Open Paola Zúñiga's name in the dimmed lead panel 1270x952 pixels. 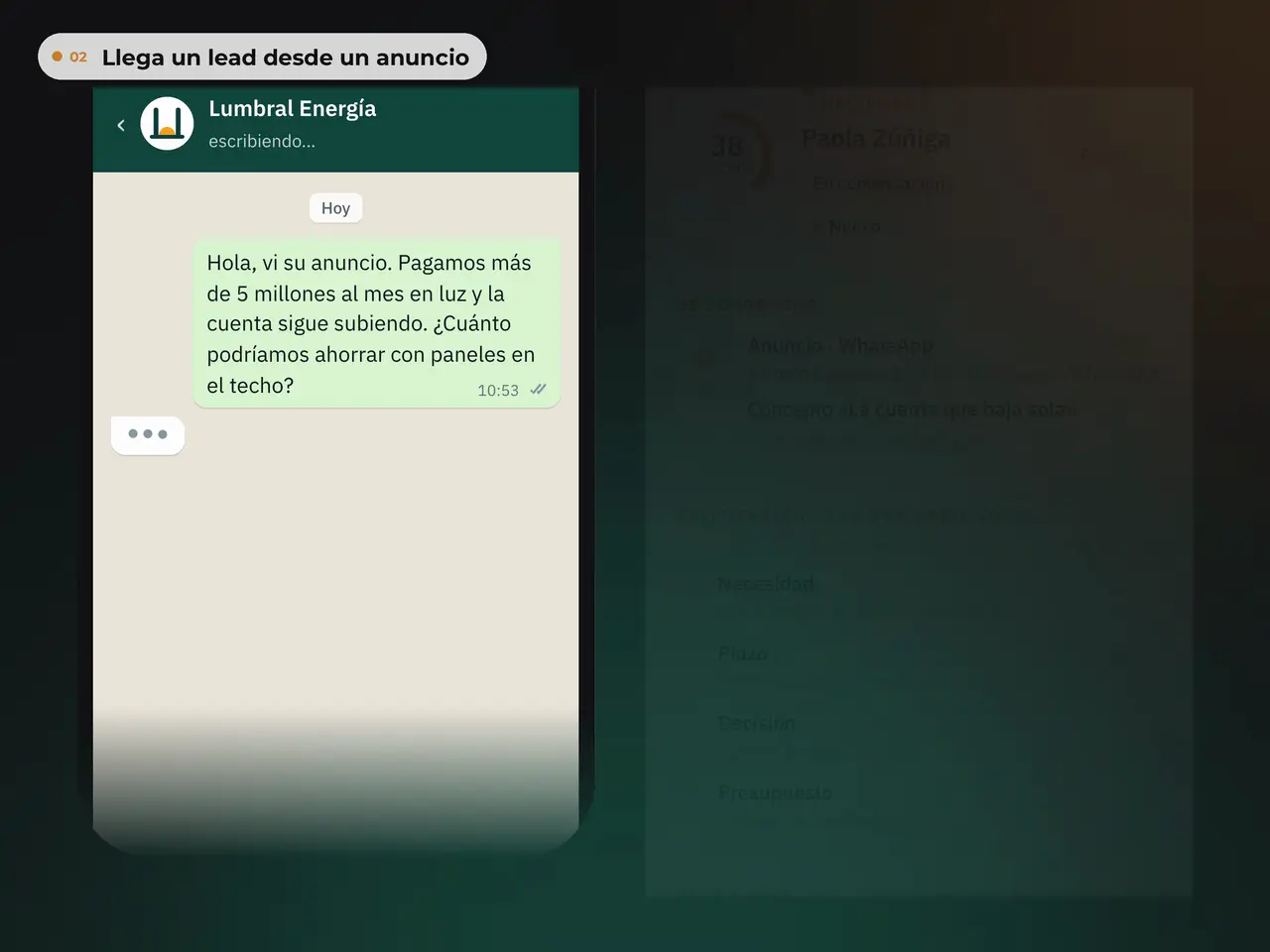(x=875, y=139)
